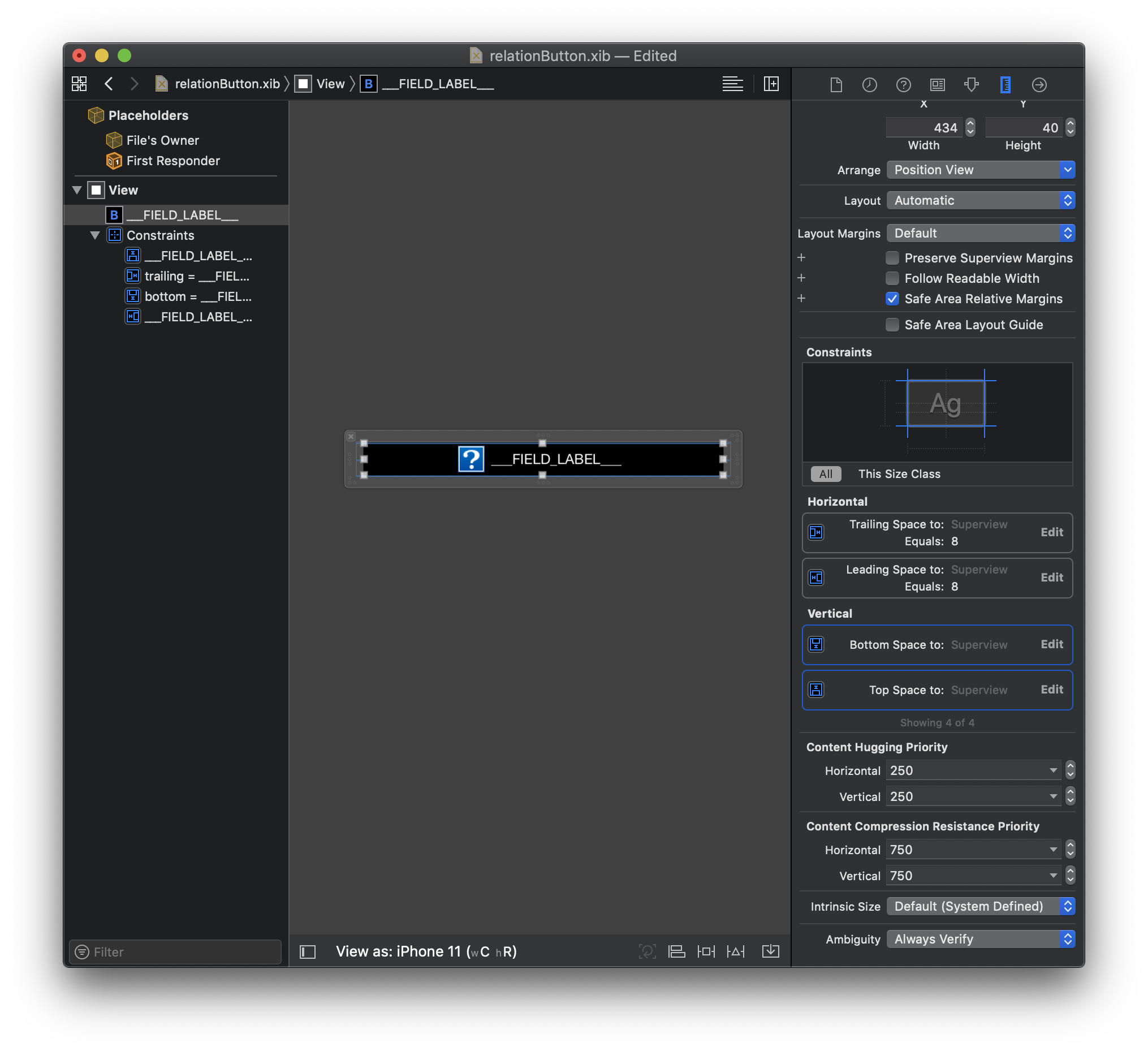Show the History inspector
Image resolution: width=1148 pixels, height=1051 pixels.
pyautogui.click(x=870, y=85)
